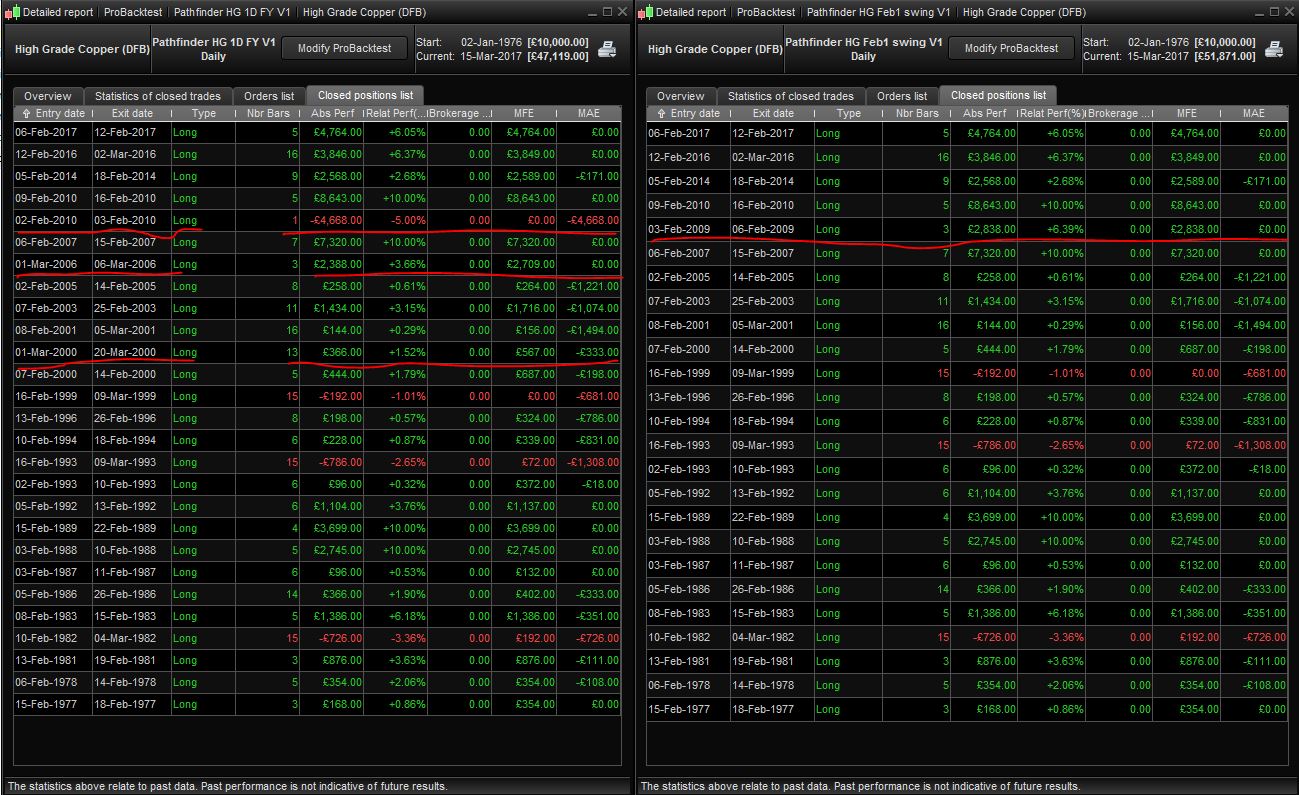Click the £2,388.00 Abs Perf cell
The image size is (1299, 795).
[x=332, y=264]
